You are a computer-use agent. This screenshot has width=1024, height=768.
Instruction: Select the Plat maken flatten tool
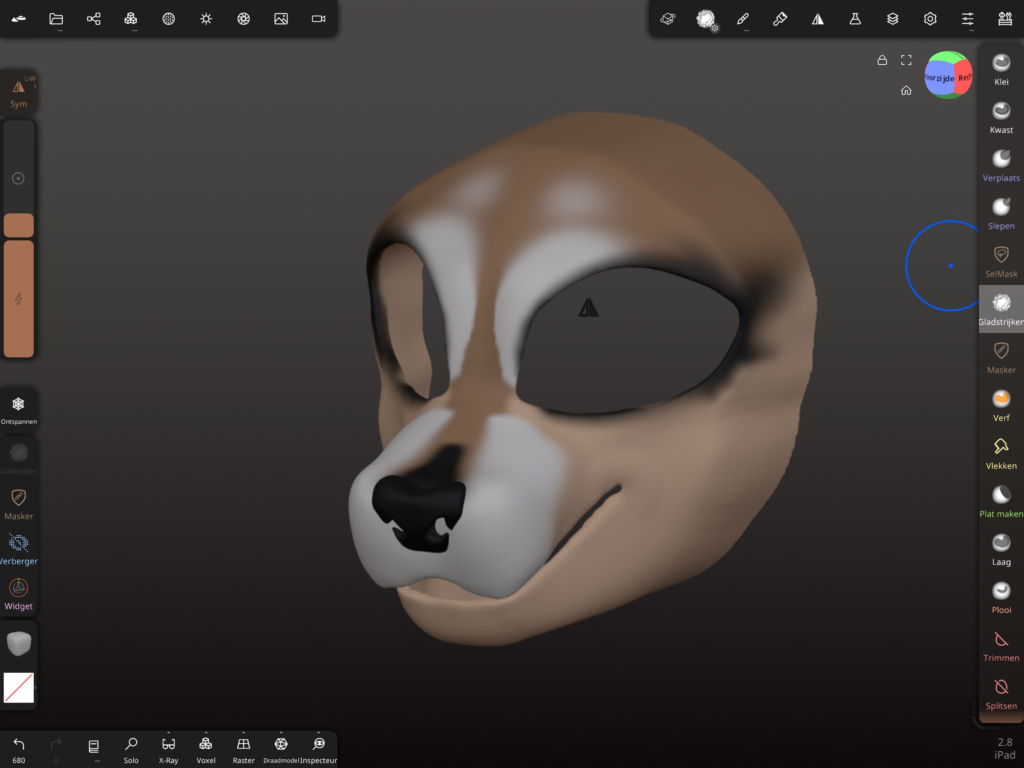(x=1000, y=501)
